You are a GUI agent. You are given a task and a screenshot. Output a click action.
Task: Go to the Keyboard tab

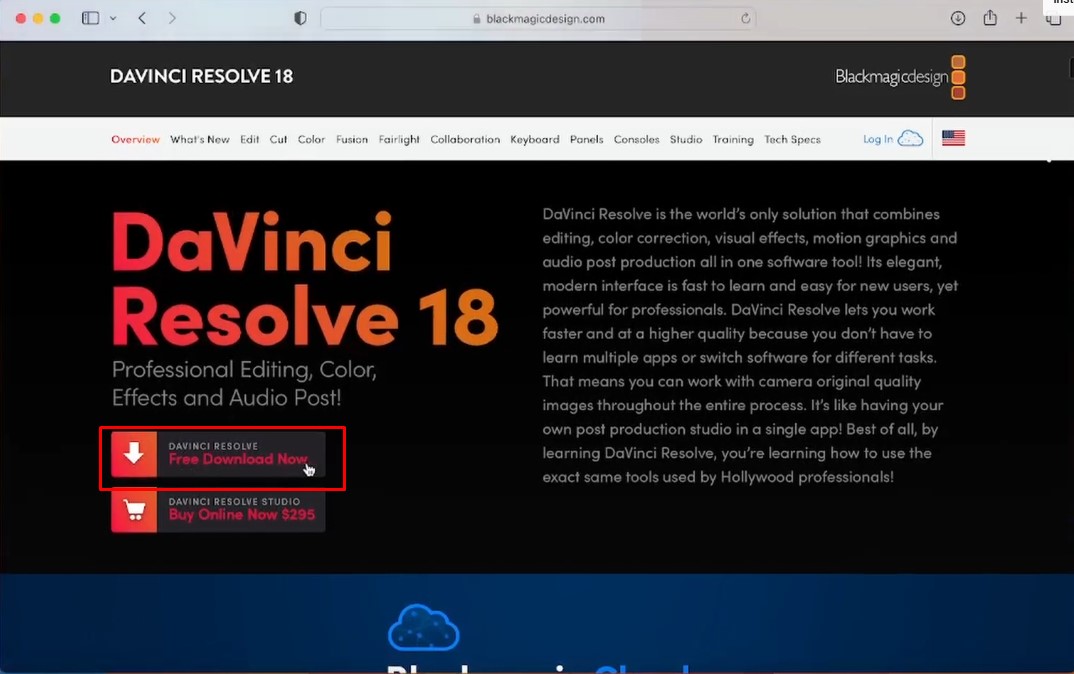tap(535, 139)
